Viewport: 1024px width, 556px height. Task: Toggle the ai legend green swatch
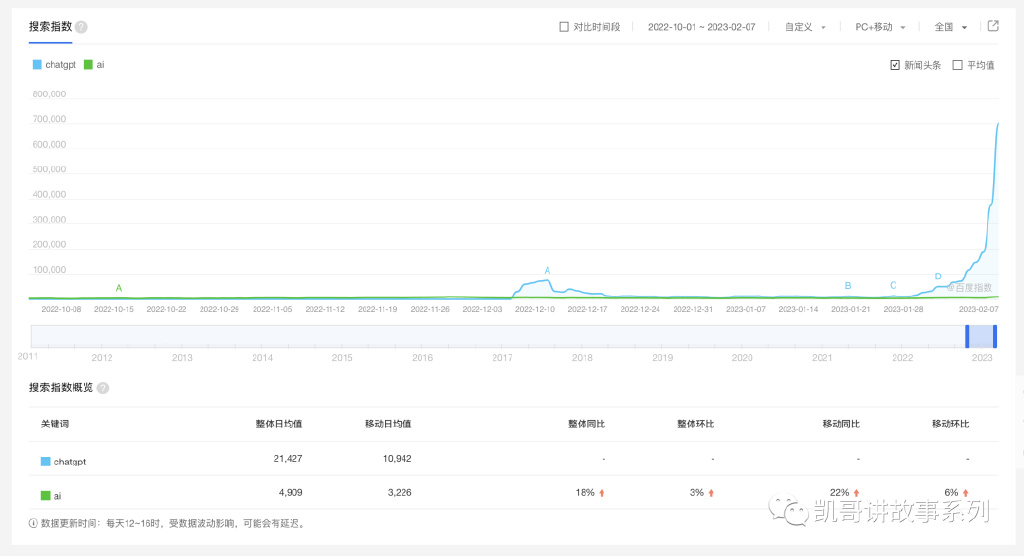pyautogui.click(x=88, y=65)
